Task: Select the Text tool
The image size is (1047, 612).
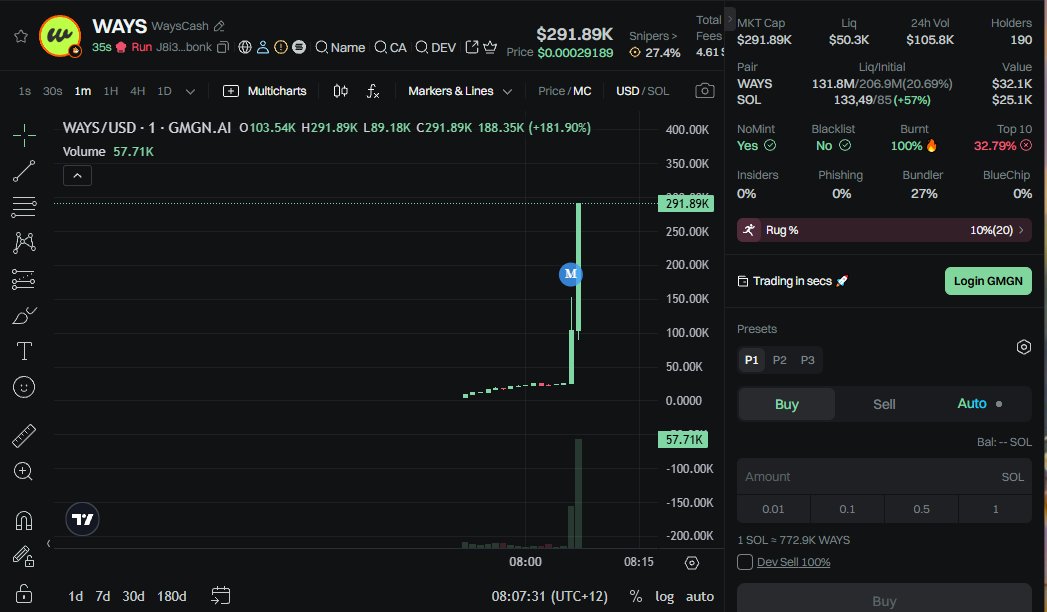Action: point(24,351)
